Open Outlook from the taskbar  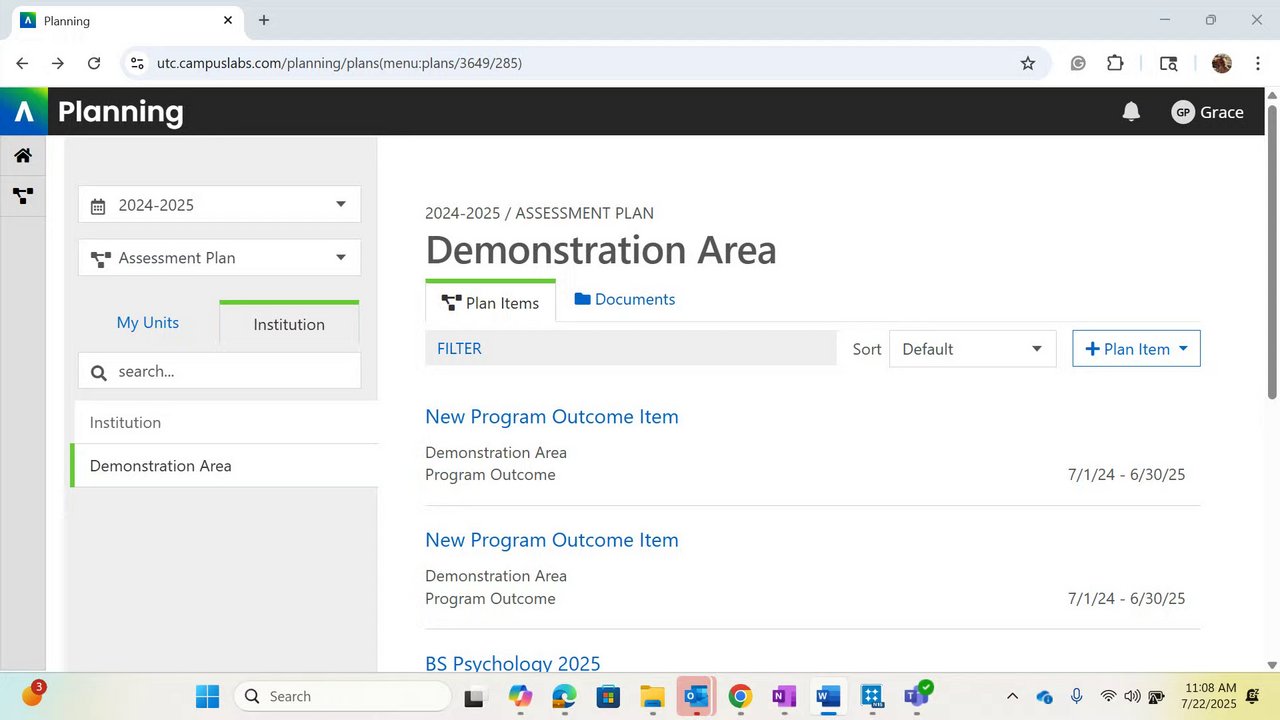point(695,696)
